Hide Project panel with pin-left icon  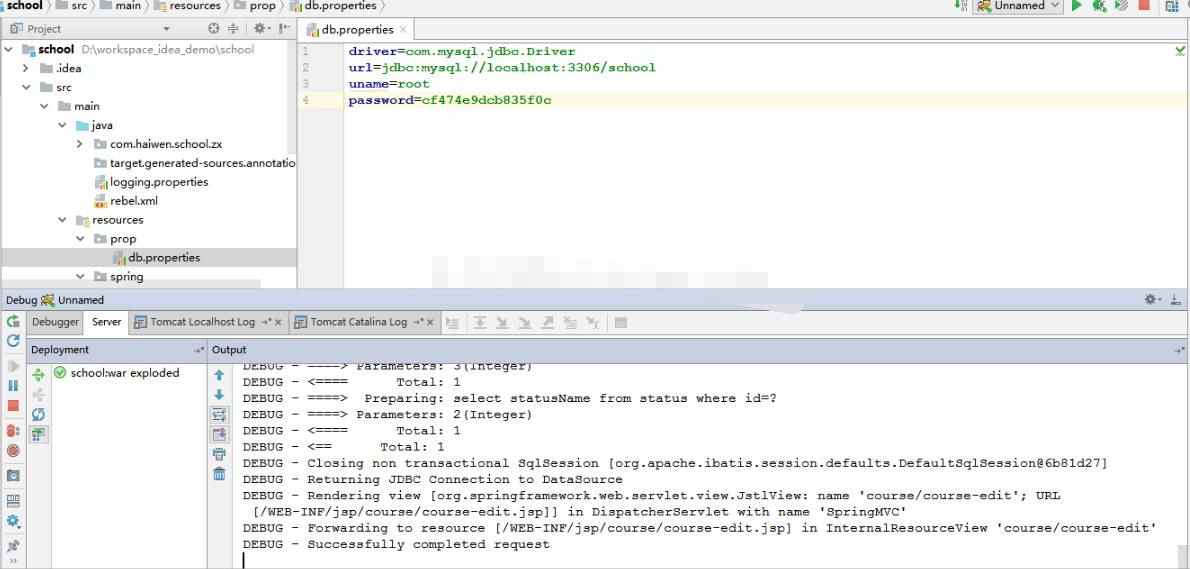coord(284,29)
